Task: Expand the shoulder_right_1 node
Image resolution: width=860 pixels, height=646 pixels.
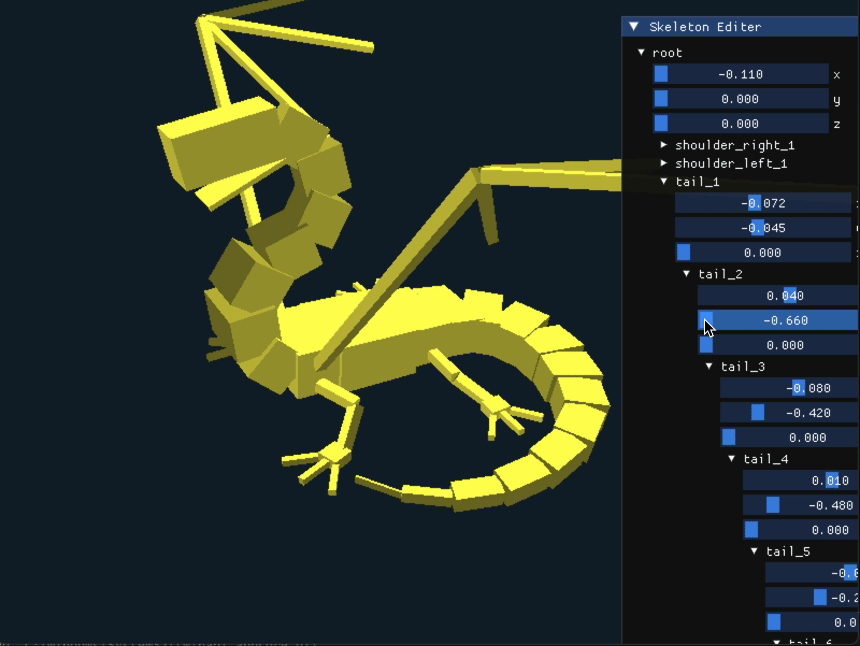Action: coord(664,145)
